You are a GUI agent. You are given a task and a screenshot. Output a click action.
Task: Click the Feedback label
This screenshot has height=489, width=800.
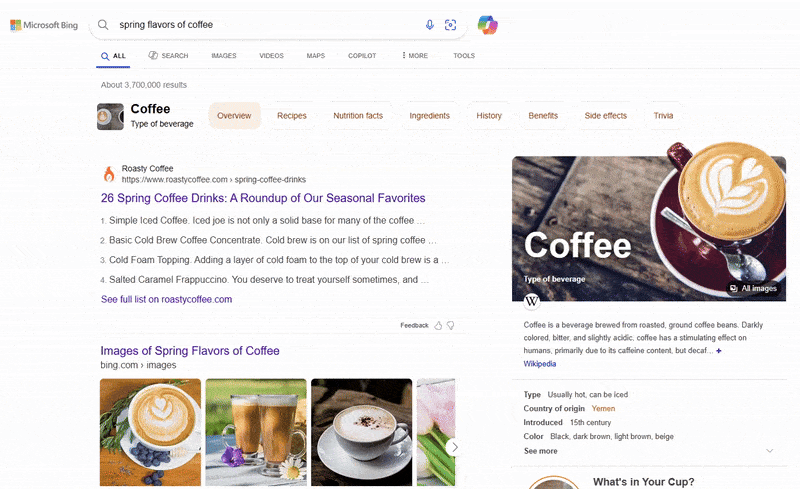[414, 325]
